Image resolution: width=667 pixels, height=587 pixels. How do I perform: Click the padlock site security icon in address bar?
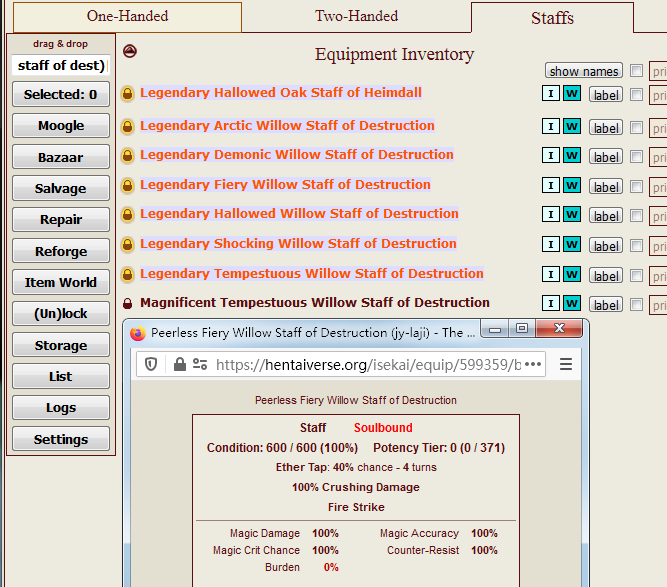click(x=180, y=364)
